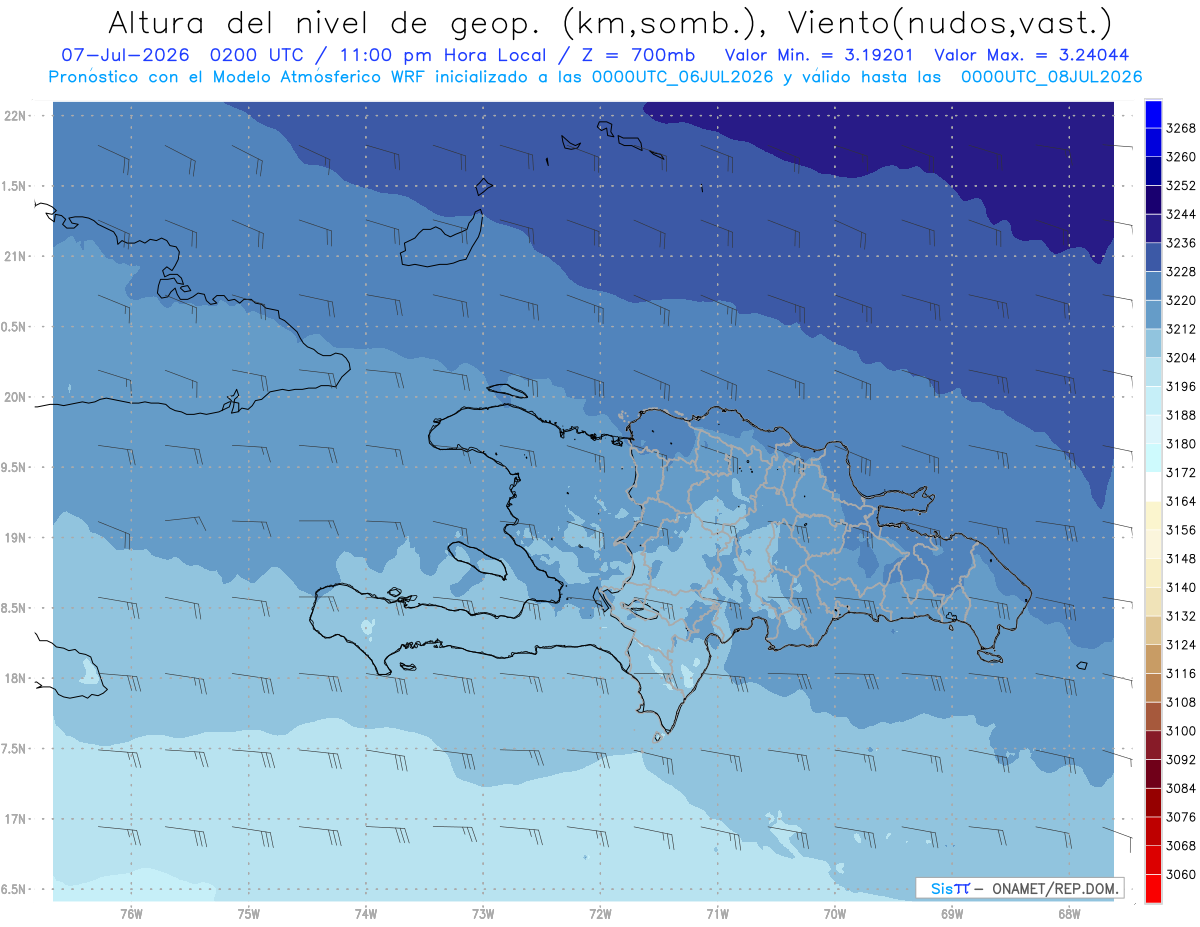Click the '21N' latitude axis label
The height and width of the screenshot is (927, 1200).
click(x=16, y=256)
